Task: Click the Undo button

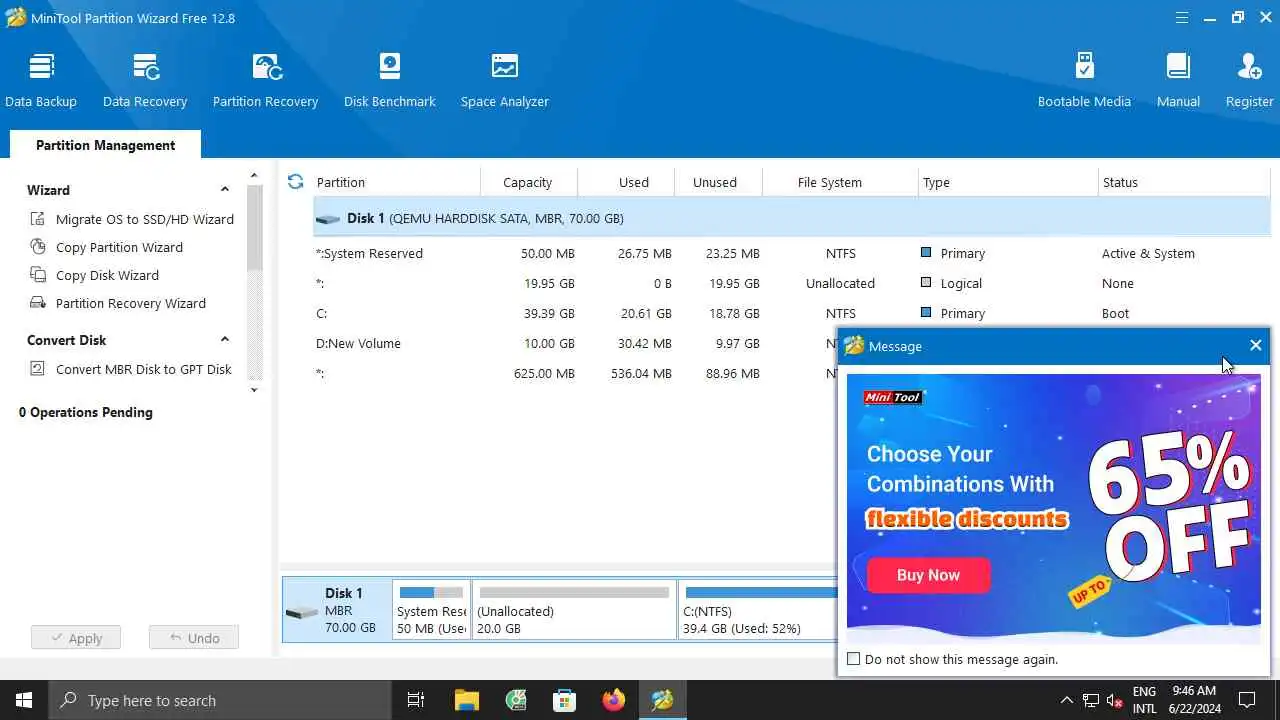Action: 194,638
